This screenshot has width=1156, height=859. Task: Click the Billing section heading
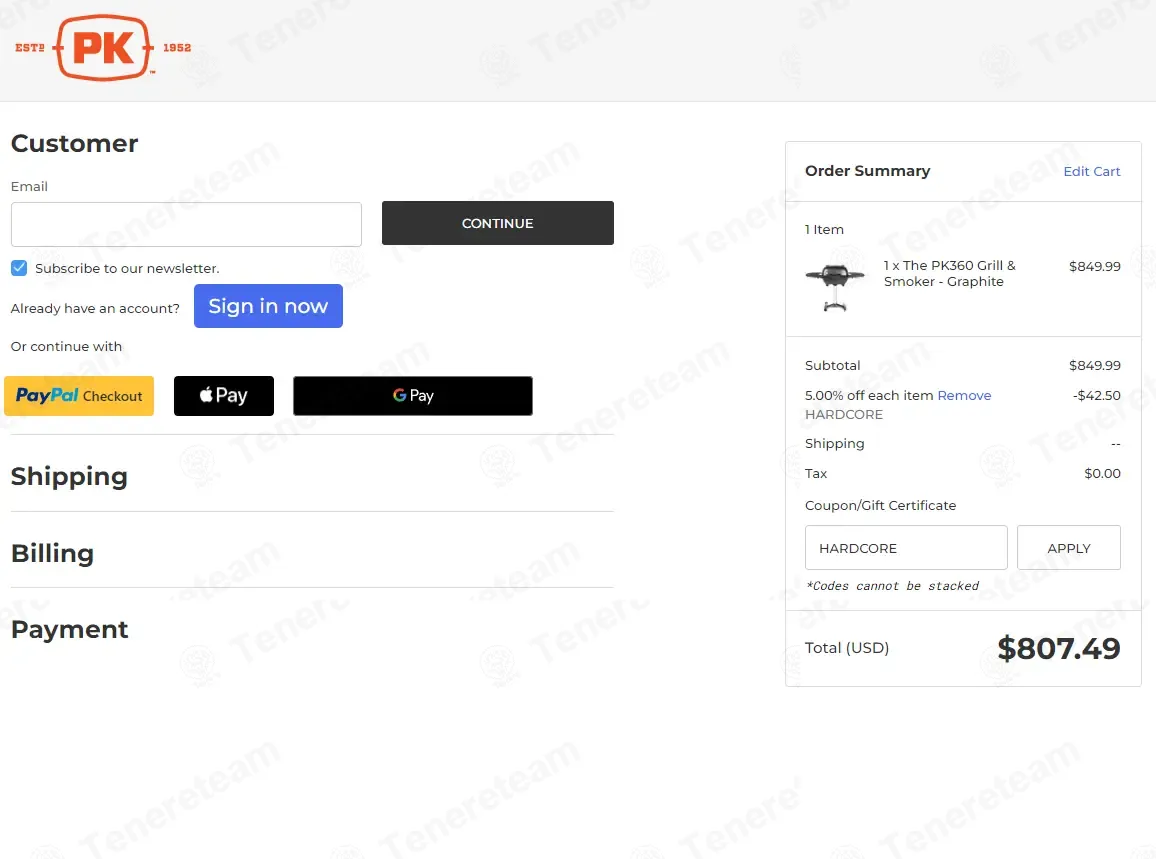(x=52, y=553)
